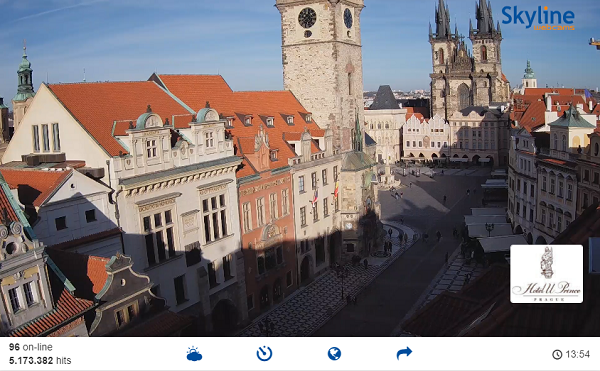This screenshot has height=371, width=600.
Task: Click the Skyline webcams logo
Action: 538,18
